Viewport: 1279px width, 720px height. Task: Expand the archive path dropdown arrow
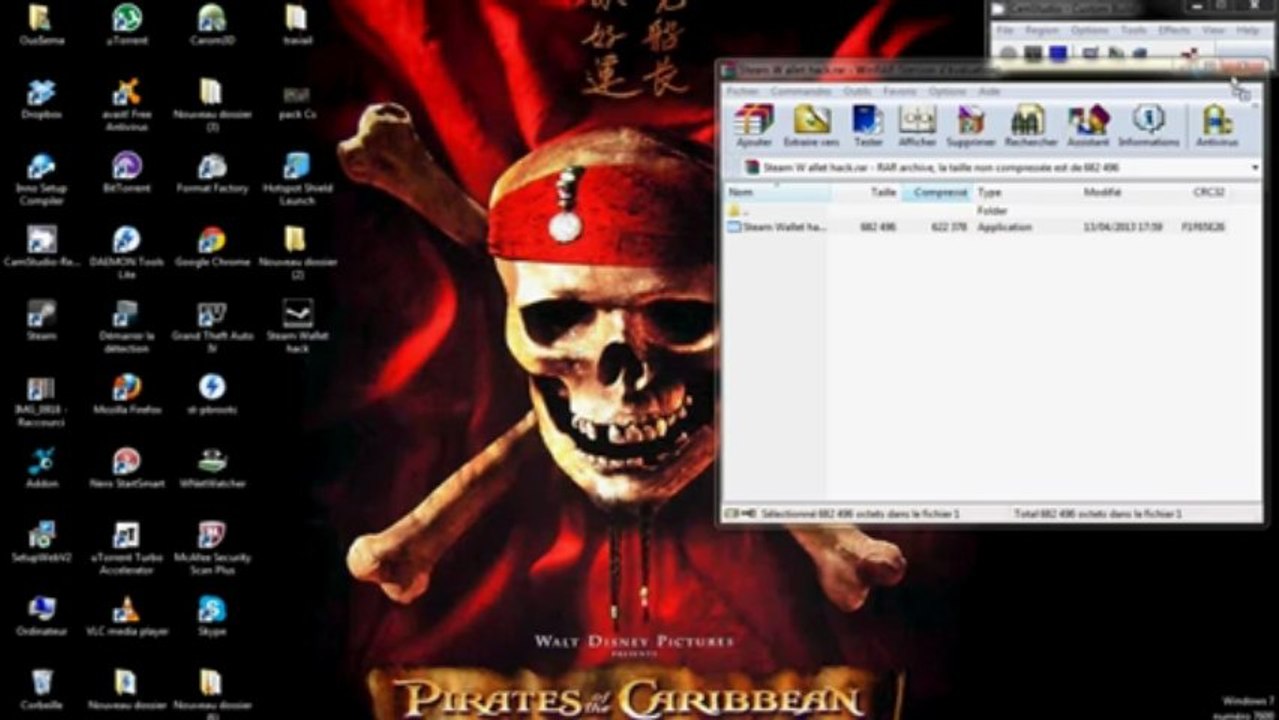(1255, 168)
